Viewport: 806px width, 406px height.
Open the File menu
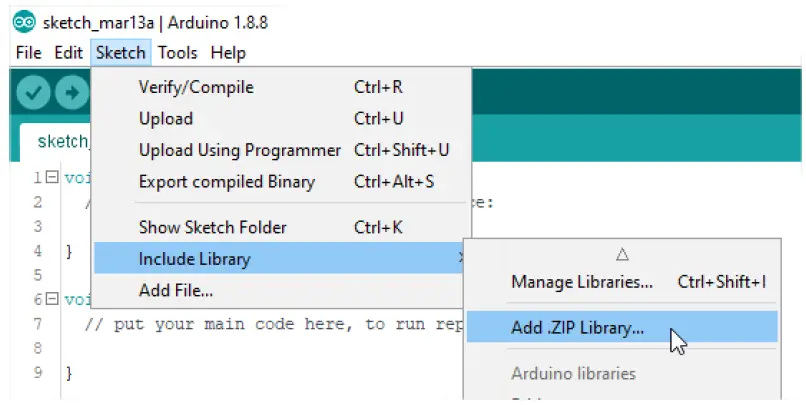tap(28, 52)
